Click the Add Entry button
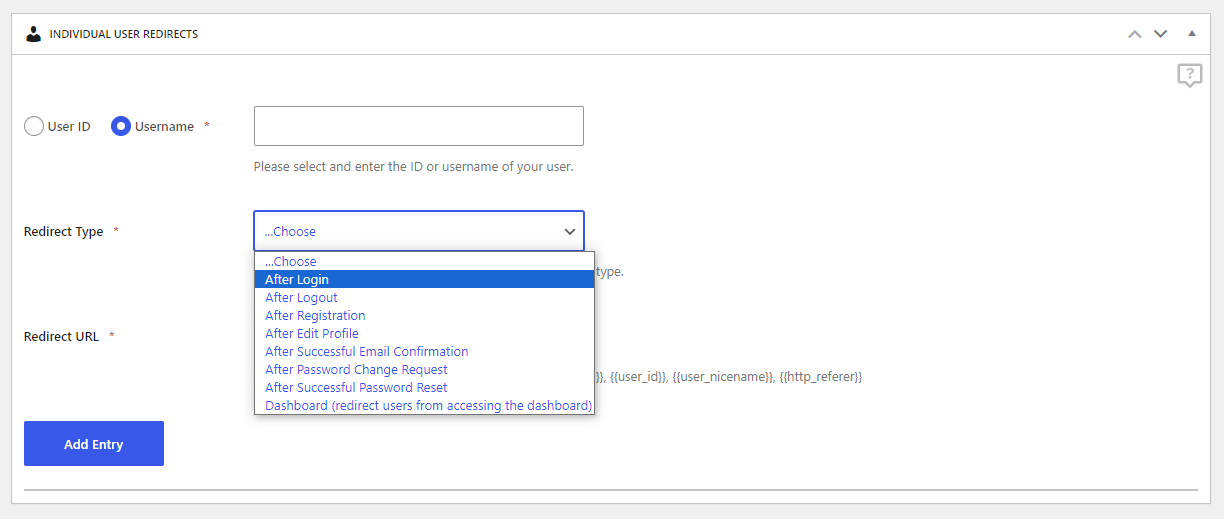The image size is (1224, 519). tap(94, 443)
